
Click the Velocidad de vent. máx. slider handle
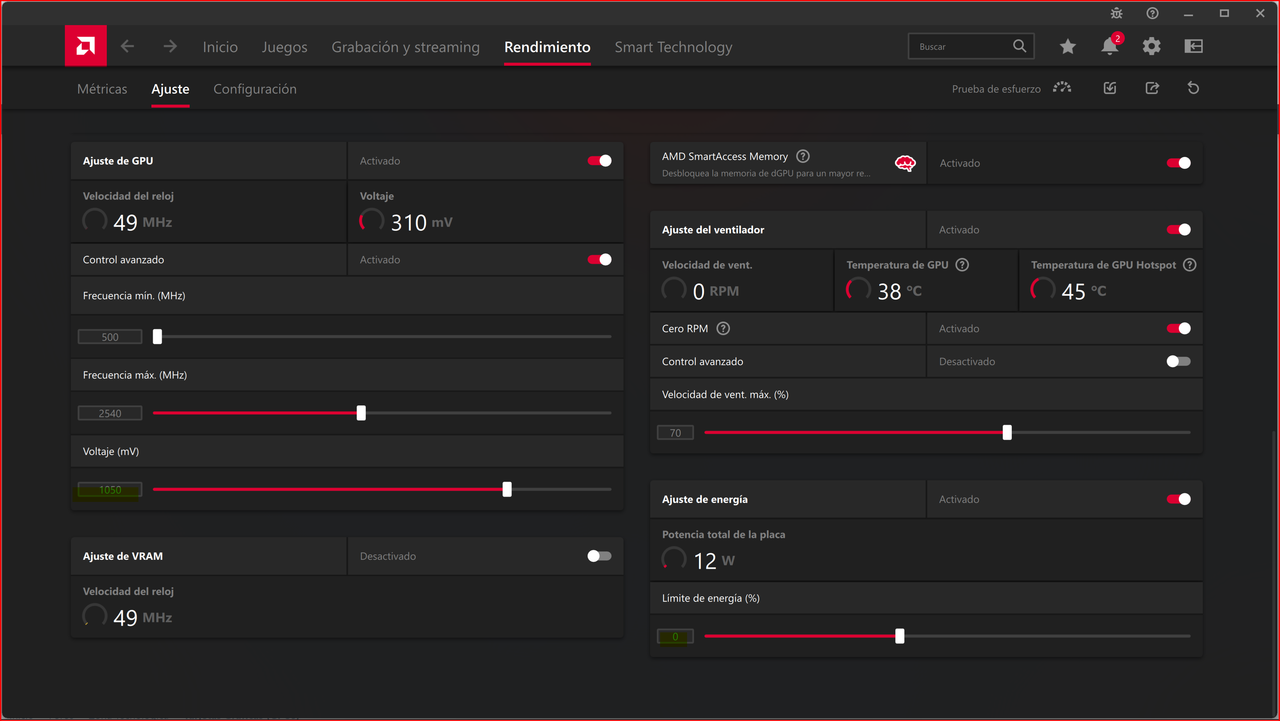pos(1007,432)
